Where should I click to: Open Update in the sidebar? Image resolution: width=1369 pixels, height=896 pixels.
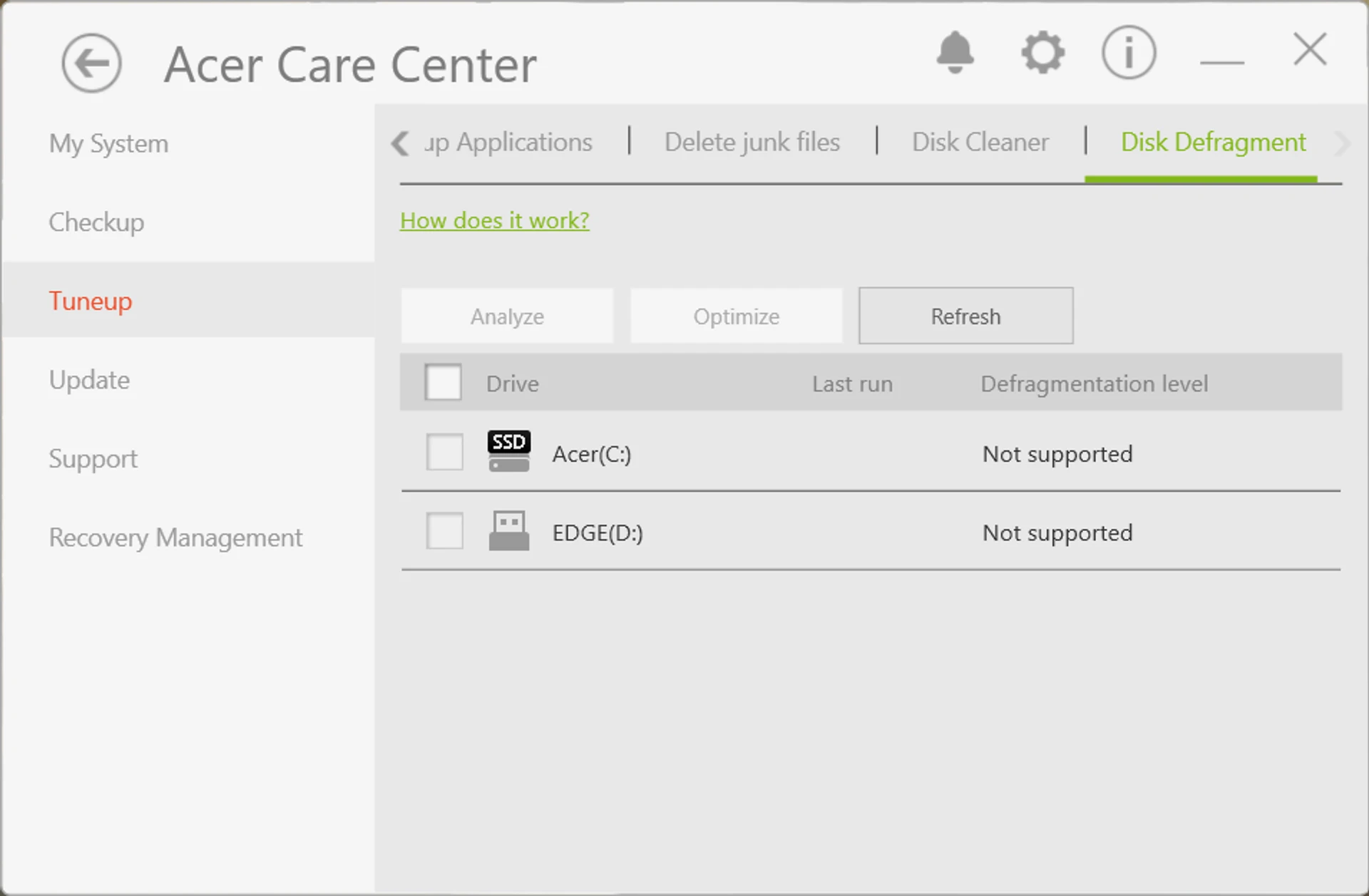pyautogui.click(x=89, y=380)
